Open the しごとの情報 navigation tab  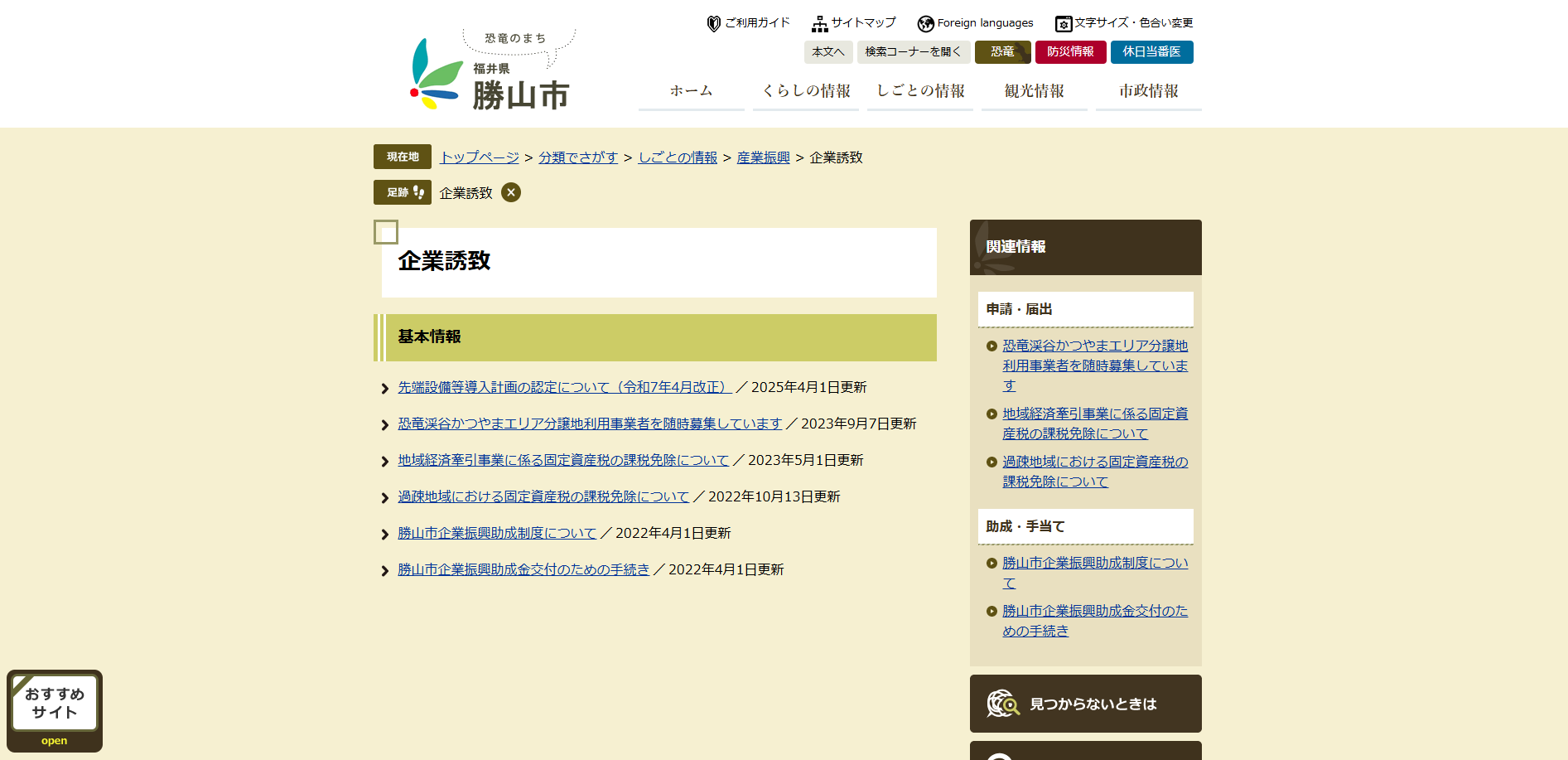point(920,91)
